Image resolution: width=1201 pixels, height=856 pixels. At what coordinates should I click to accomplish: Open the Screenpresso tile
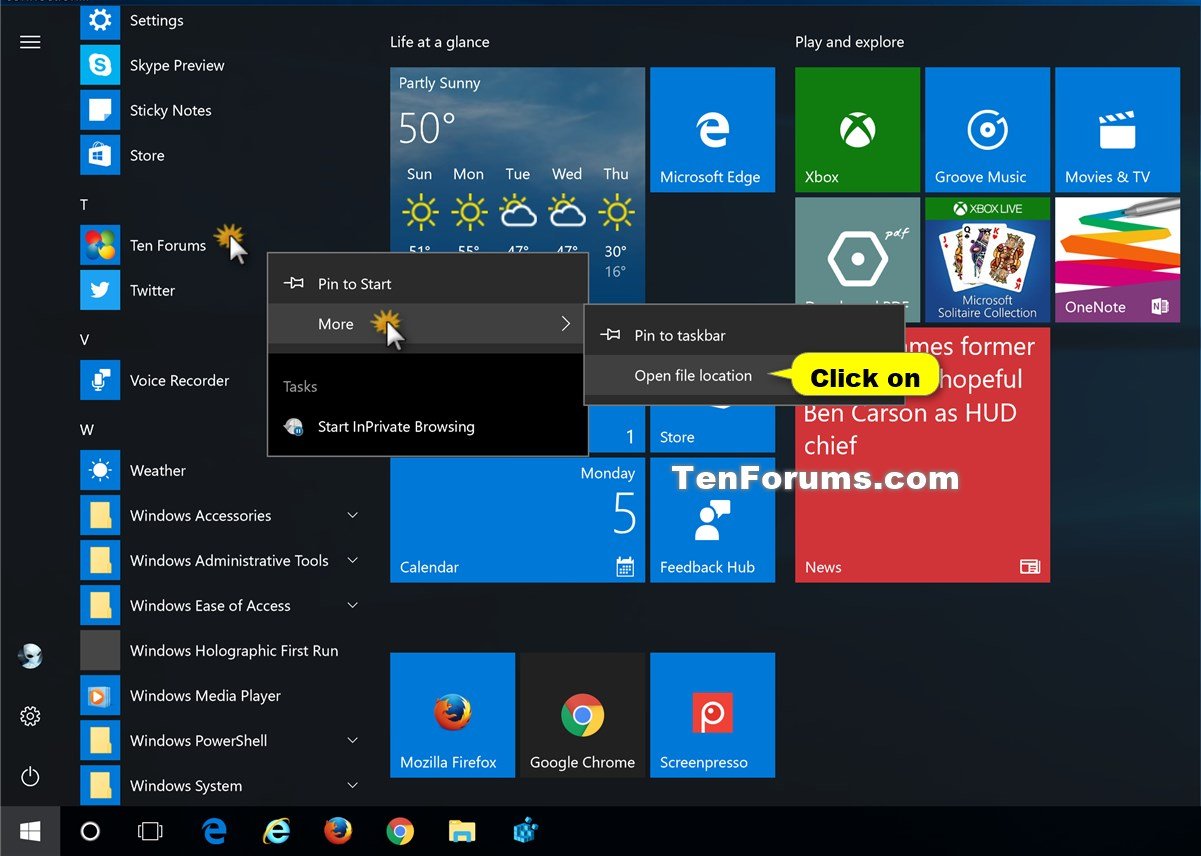[712, 715]
